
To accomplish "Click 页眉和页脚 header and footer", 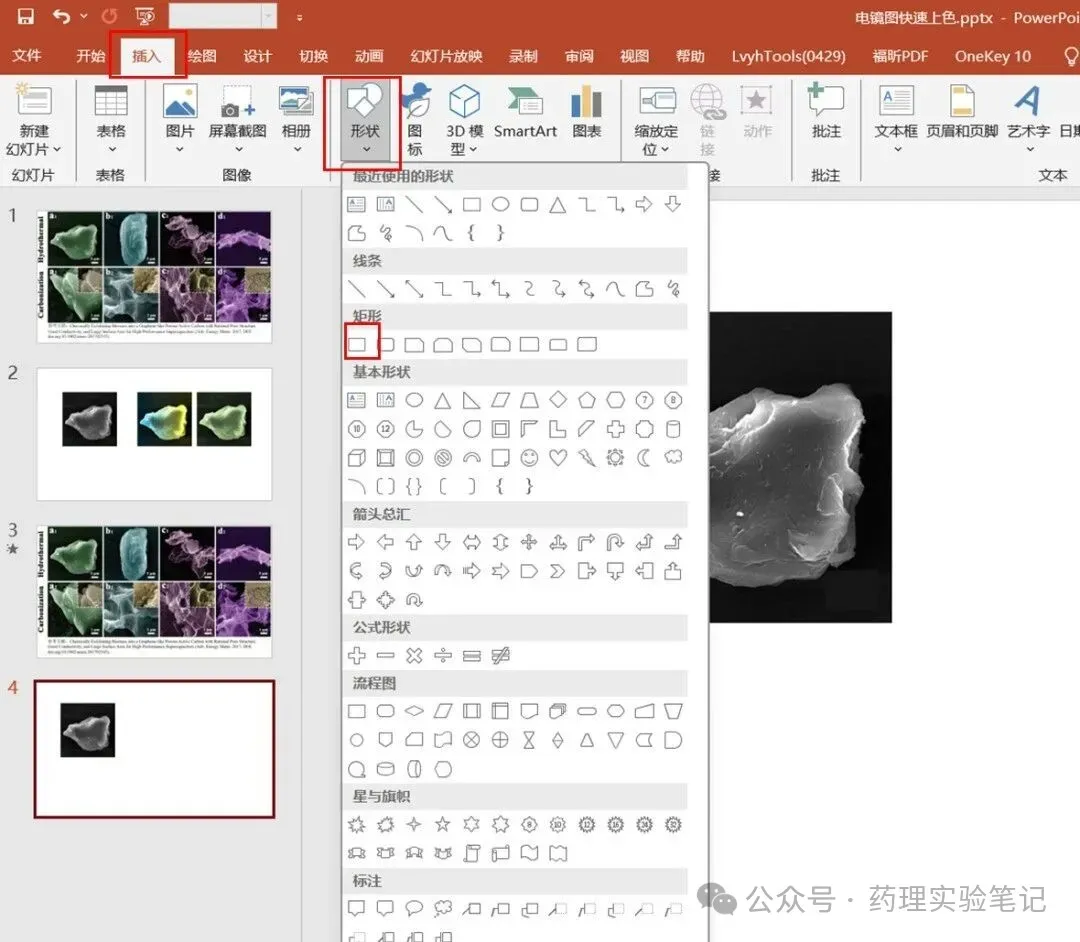I will tap(962, 113).
